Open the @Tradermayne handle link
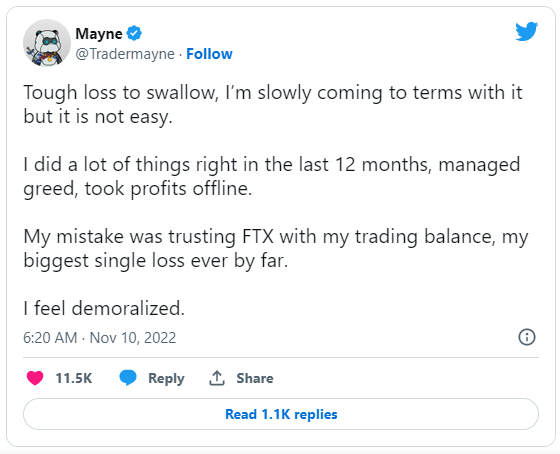Viewport: 560px width, 454px height. 125,54
